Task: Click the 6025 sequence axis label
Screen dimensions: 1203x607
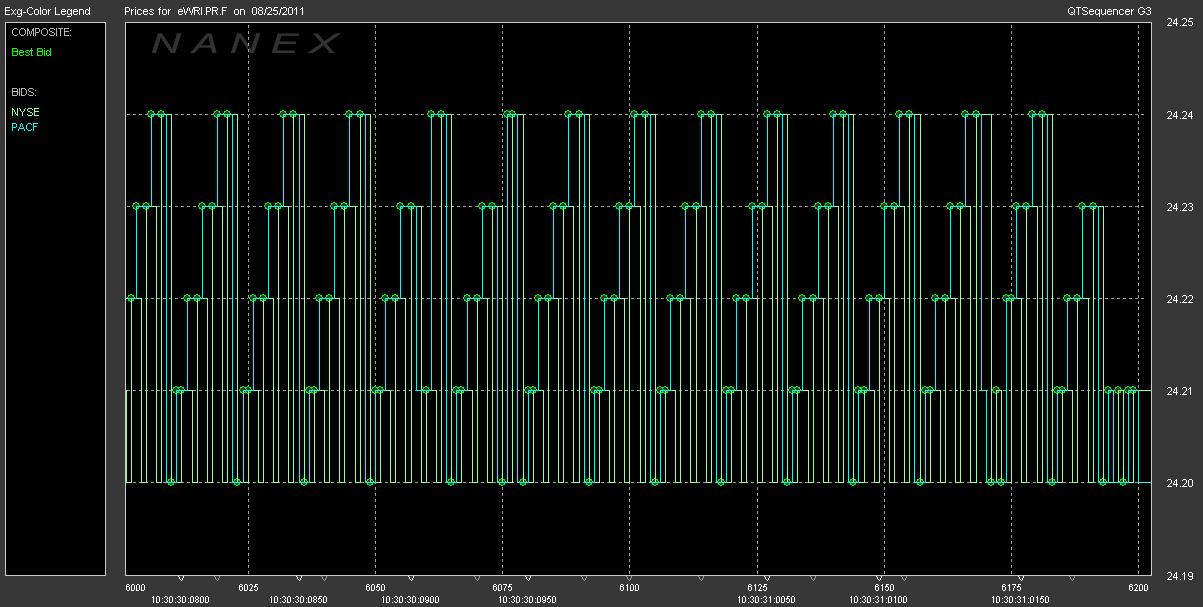Action: tap(248, 588)
